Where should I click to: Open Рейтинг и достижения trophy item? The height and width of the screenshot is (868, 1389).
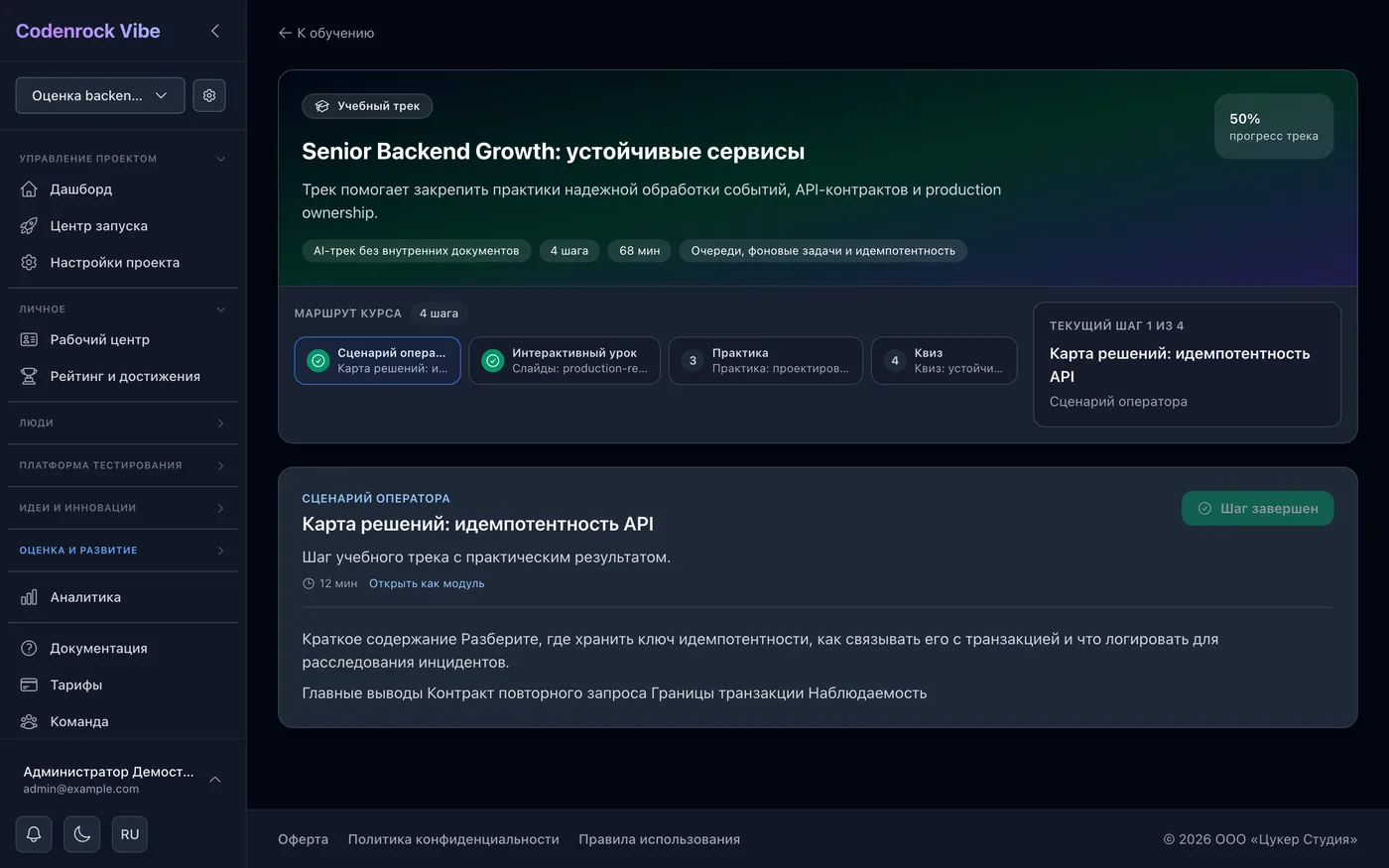pos(123,376)
